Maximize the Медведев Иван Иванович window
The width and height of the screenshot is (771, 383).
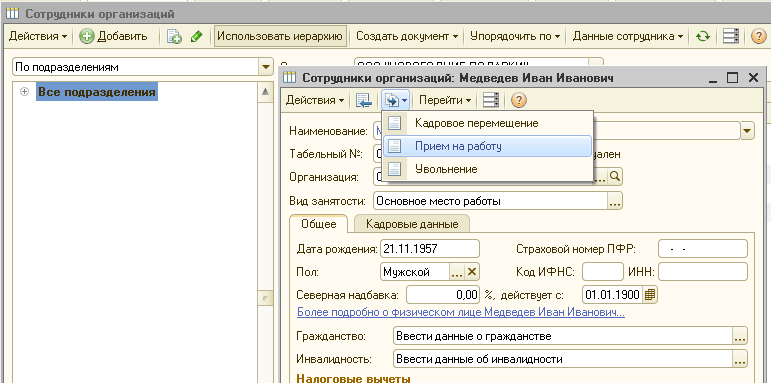coord(733,78)
